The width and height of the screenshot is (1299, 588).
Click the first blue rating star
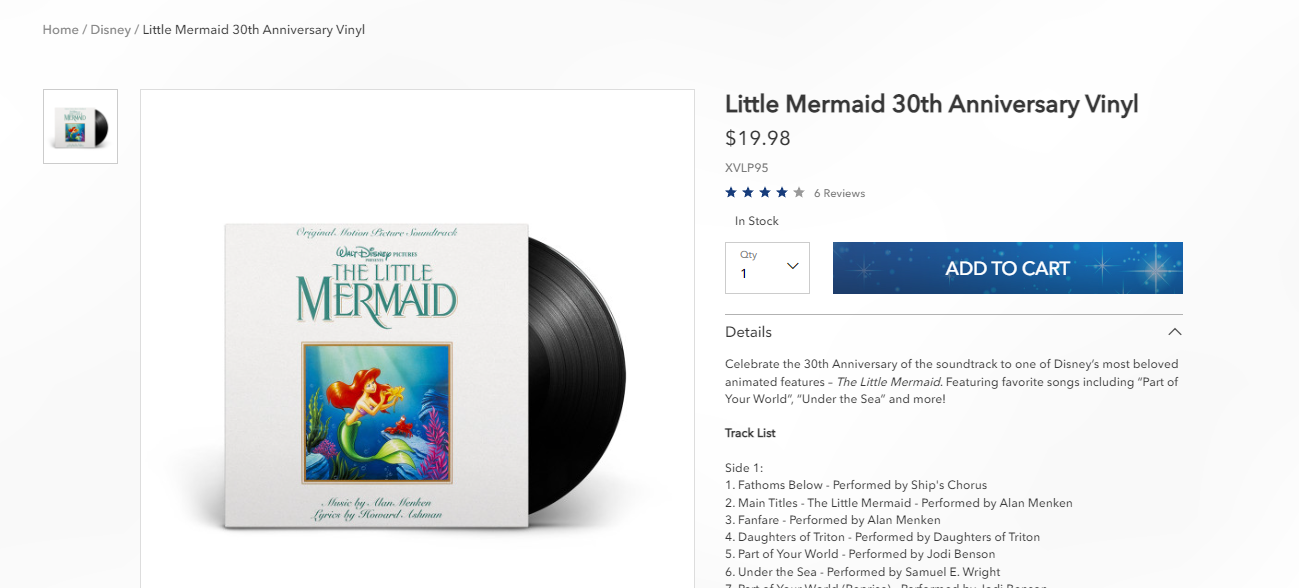point(731,193)
